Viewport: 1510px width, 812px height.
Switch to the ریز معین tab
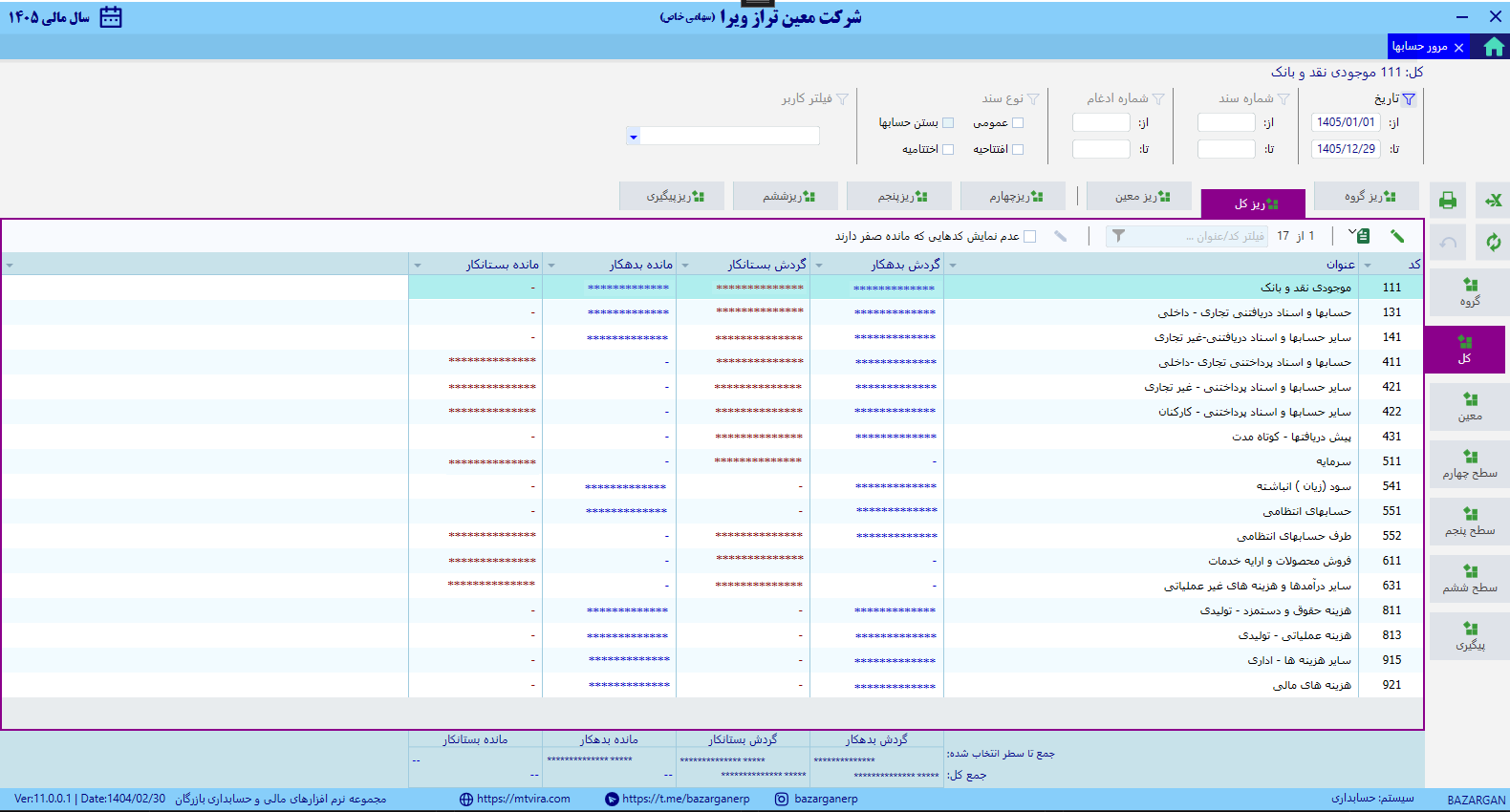[x=1139, y=196]
